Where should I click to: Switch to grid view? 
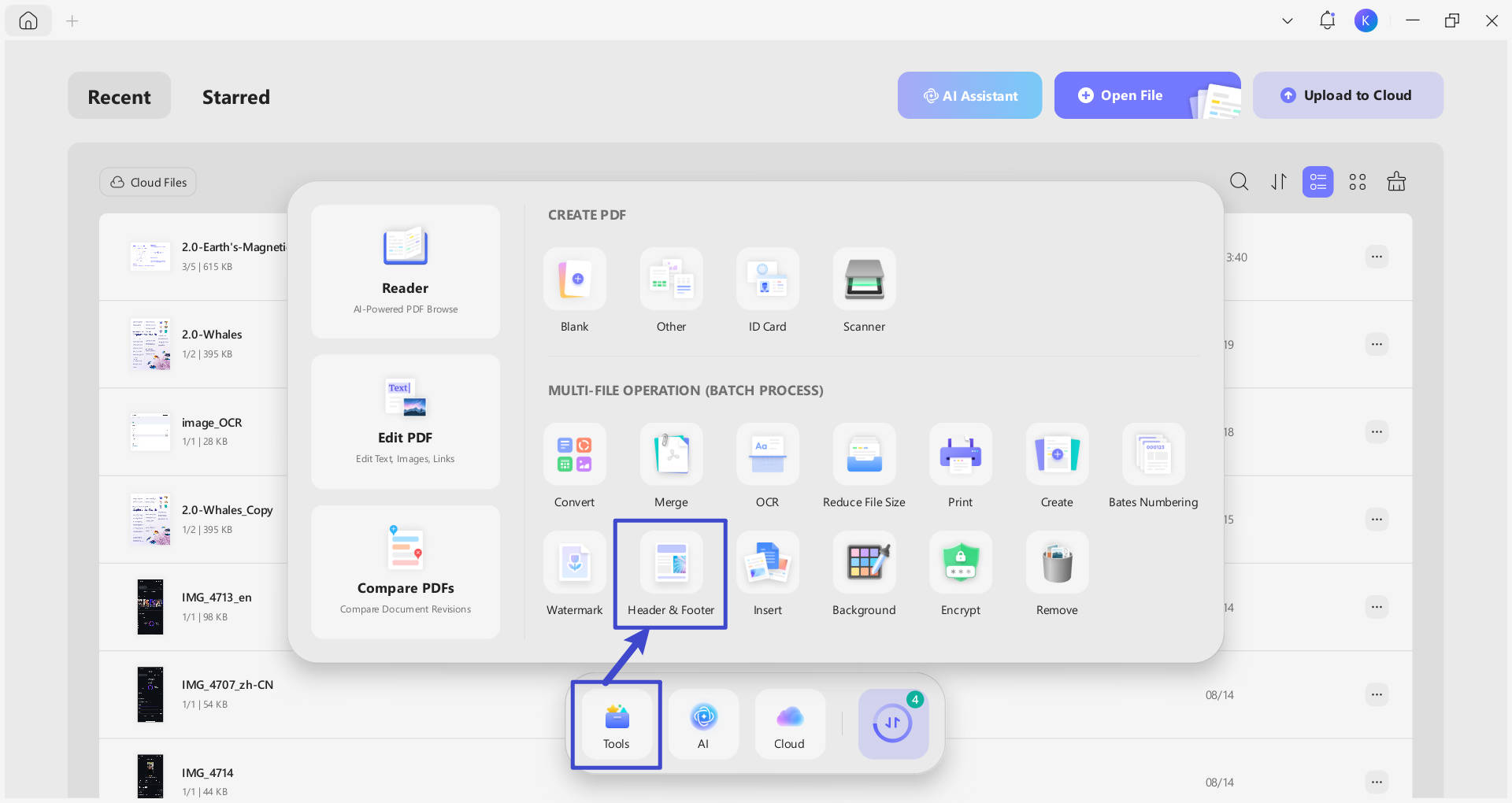1357,182
